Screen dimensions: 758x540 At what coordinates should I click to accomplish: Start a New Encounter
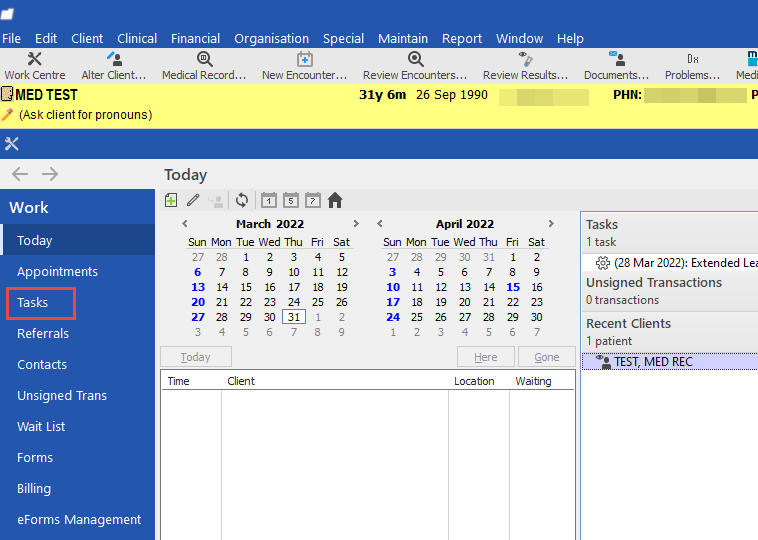[x=304, y=66]
